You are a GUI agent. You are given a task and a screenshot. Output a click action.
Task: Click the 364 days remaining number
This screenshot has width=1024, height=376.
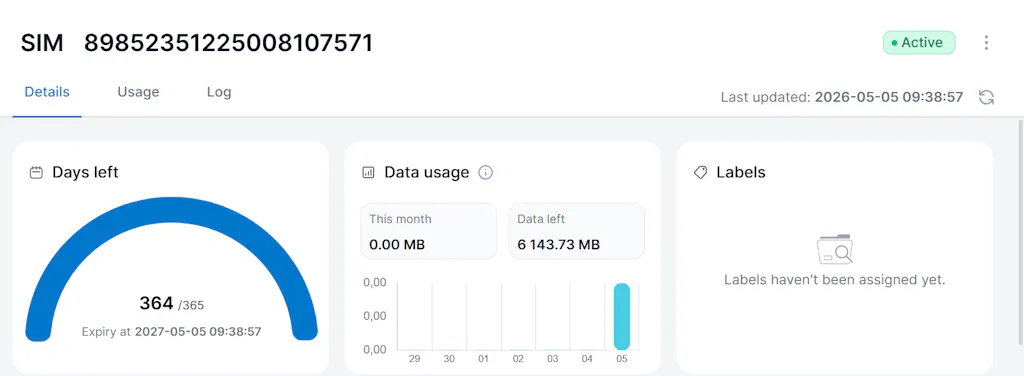(156, 303)
